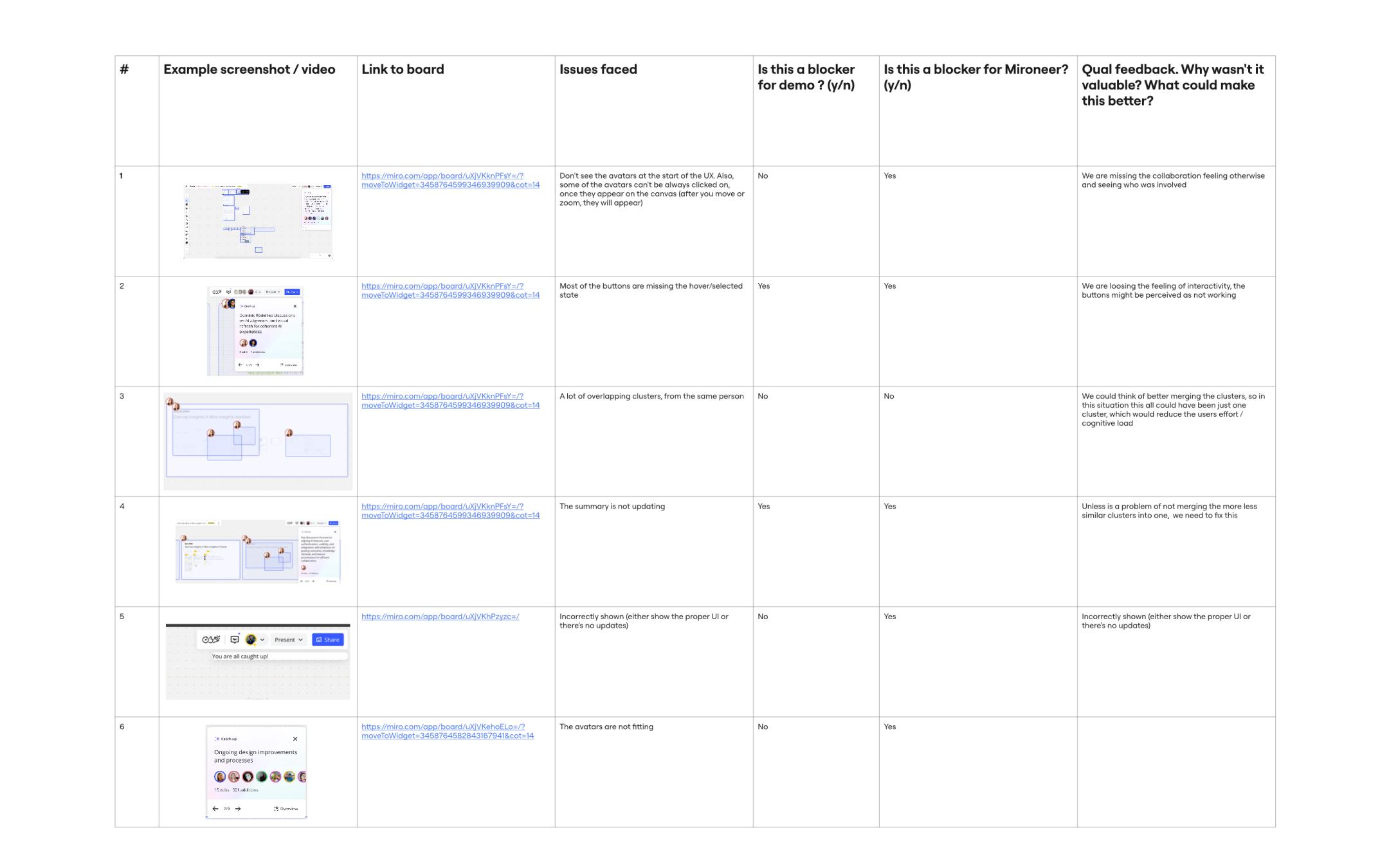Image resolution: width=1389 pixels, height=868 pixels.
Task: Click the demo blocker 'No' in row 3
Action: 763,396
